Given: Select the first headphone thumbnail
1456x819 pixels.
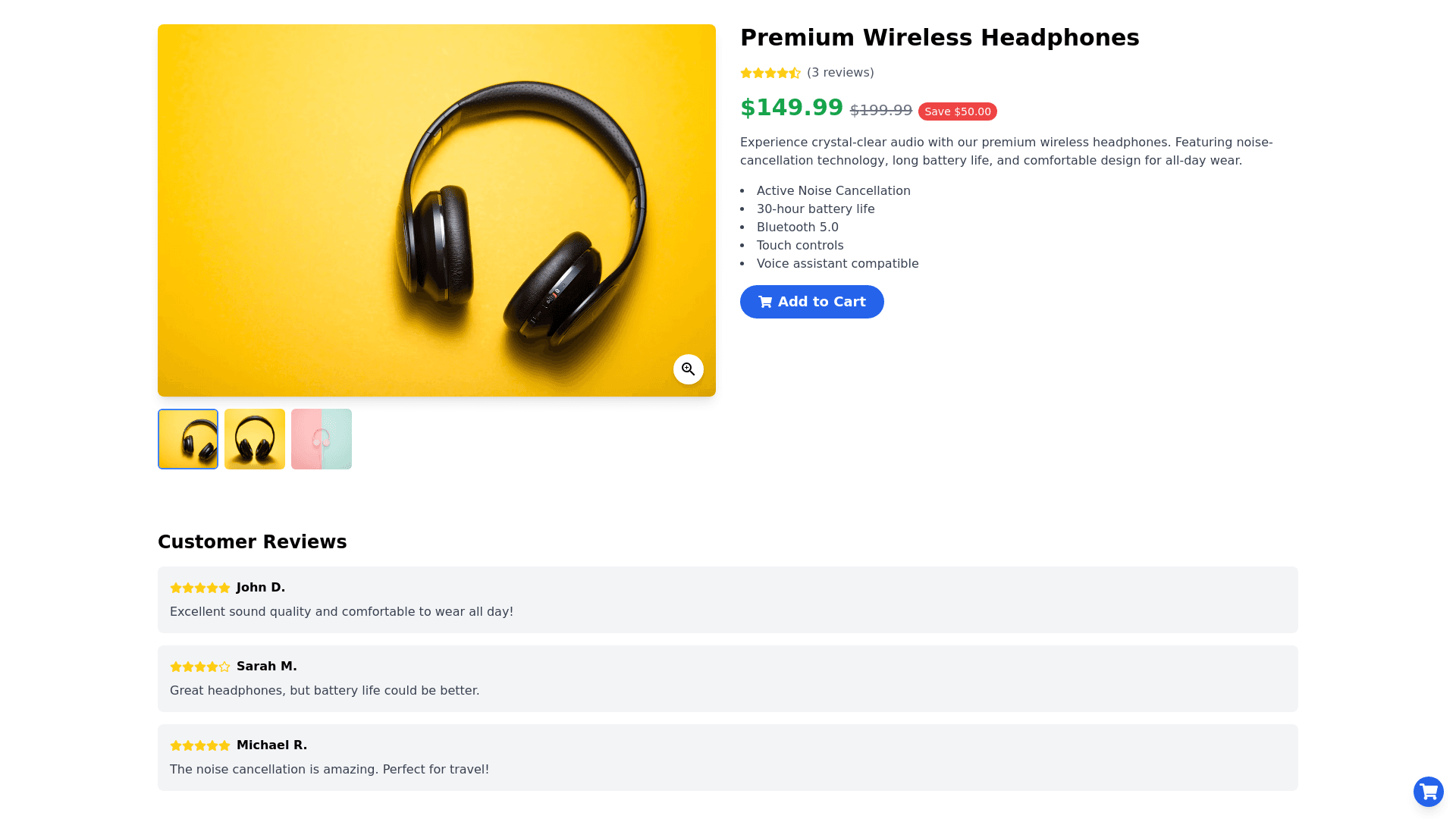Looking at the screenshot, I should click(188, 439).
